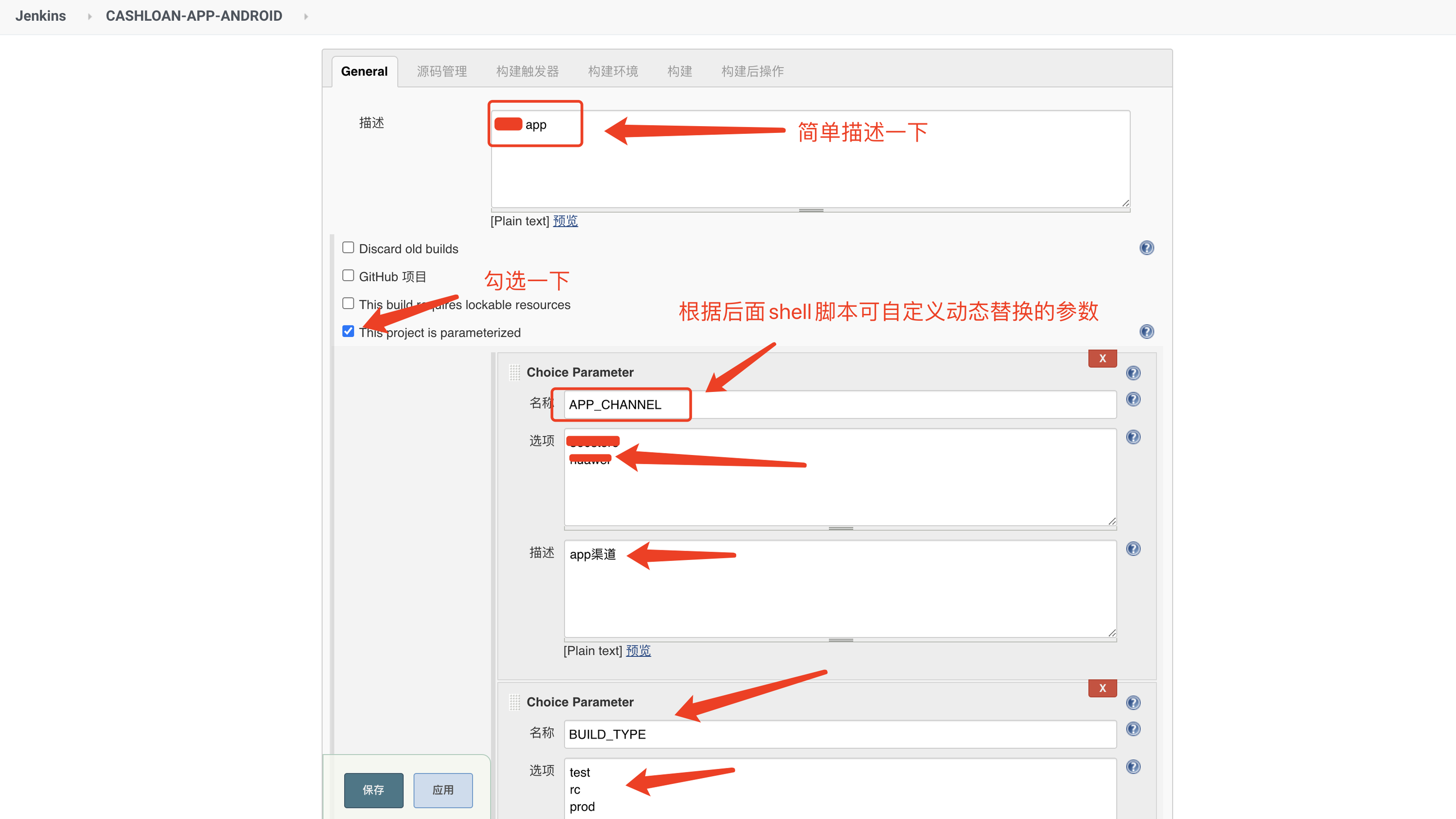Open help for parameterized project option
Viewport: 1456px width, 819px height.
click(1146, 332)
